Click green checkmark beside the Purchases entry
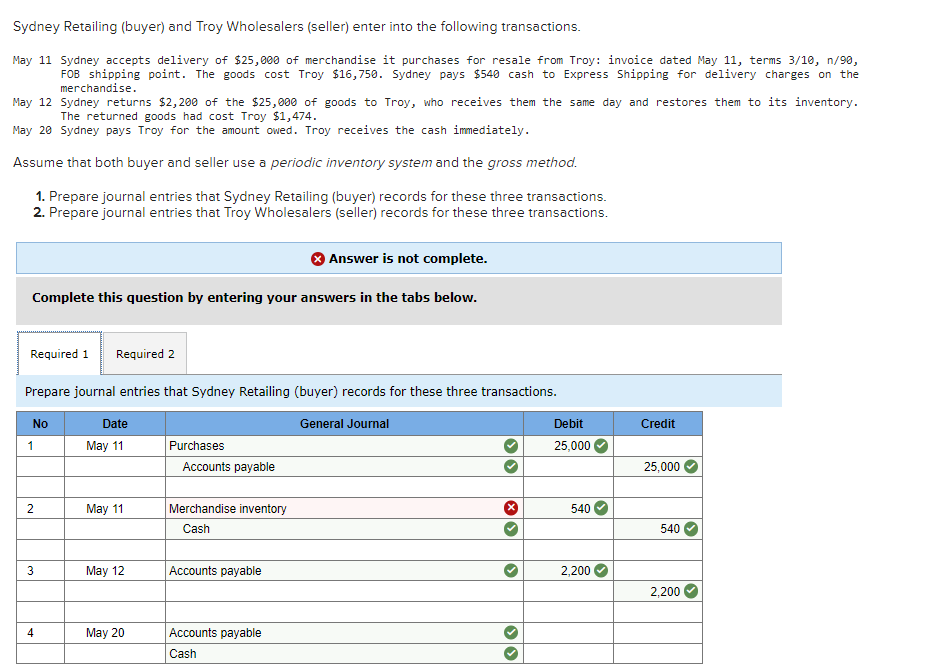The width and height of the screenshot is (933, 670). (510, 445)
